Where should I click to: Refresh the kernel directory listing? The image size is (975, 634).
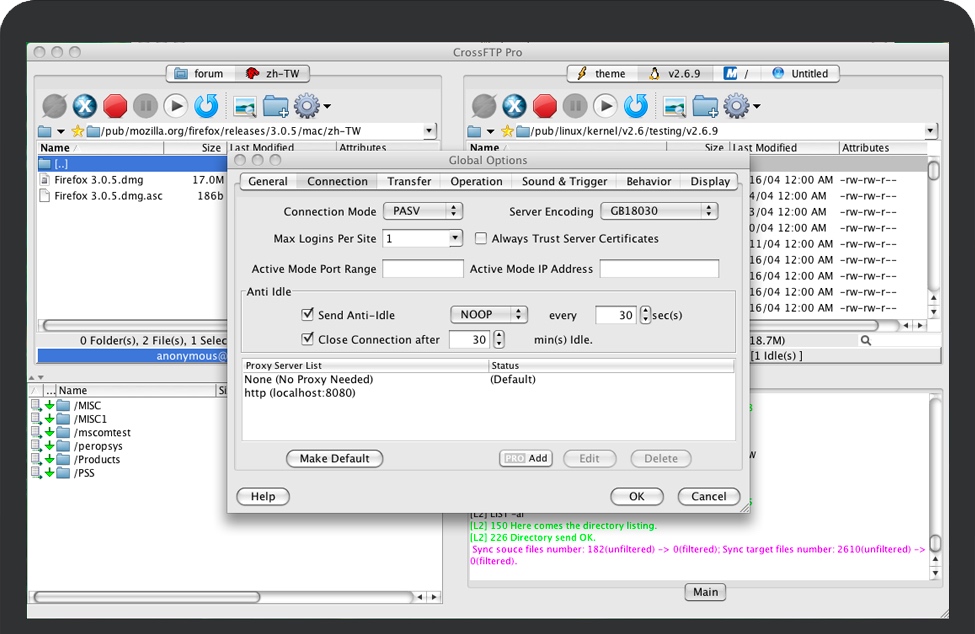(635, 105)
